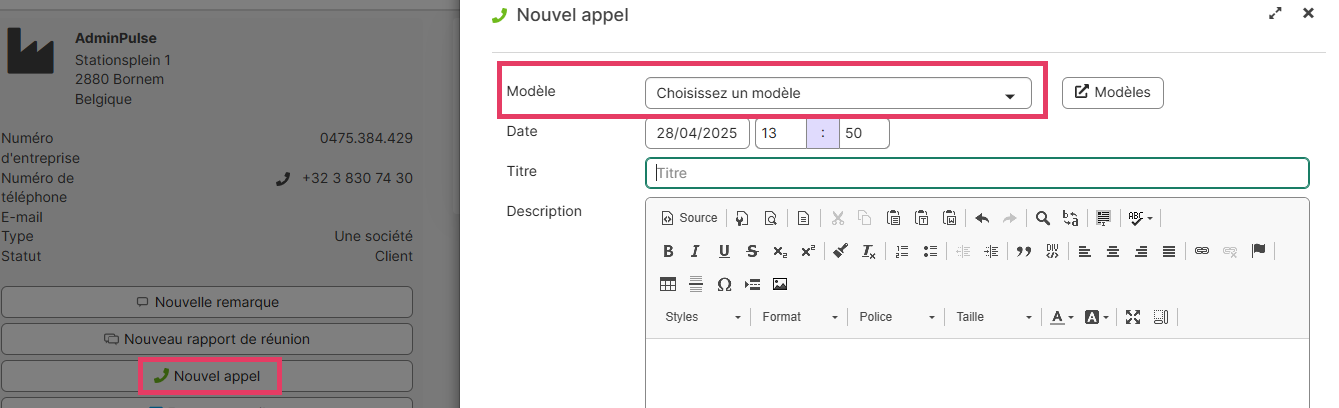Toggle strikethrough formatting
1339x408 pixels.
[752, 251]
